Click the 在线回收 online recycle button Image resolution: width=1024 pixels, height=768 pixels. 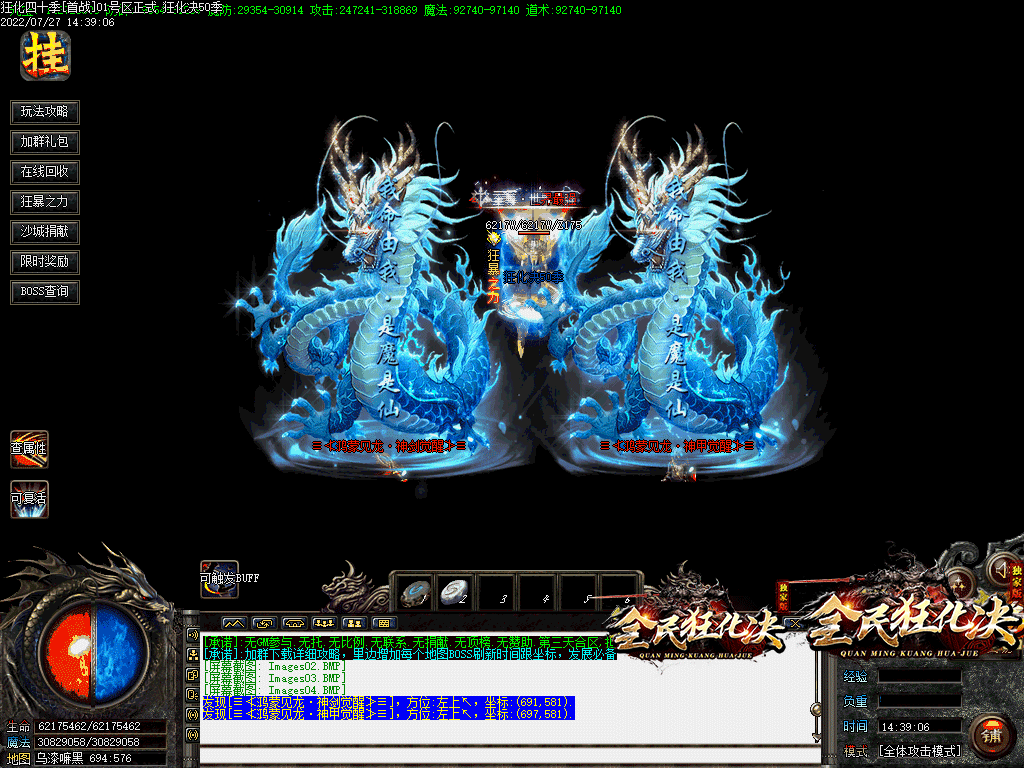click(45, 172)
